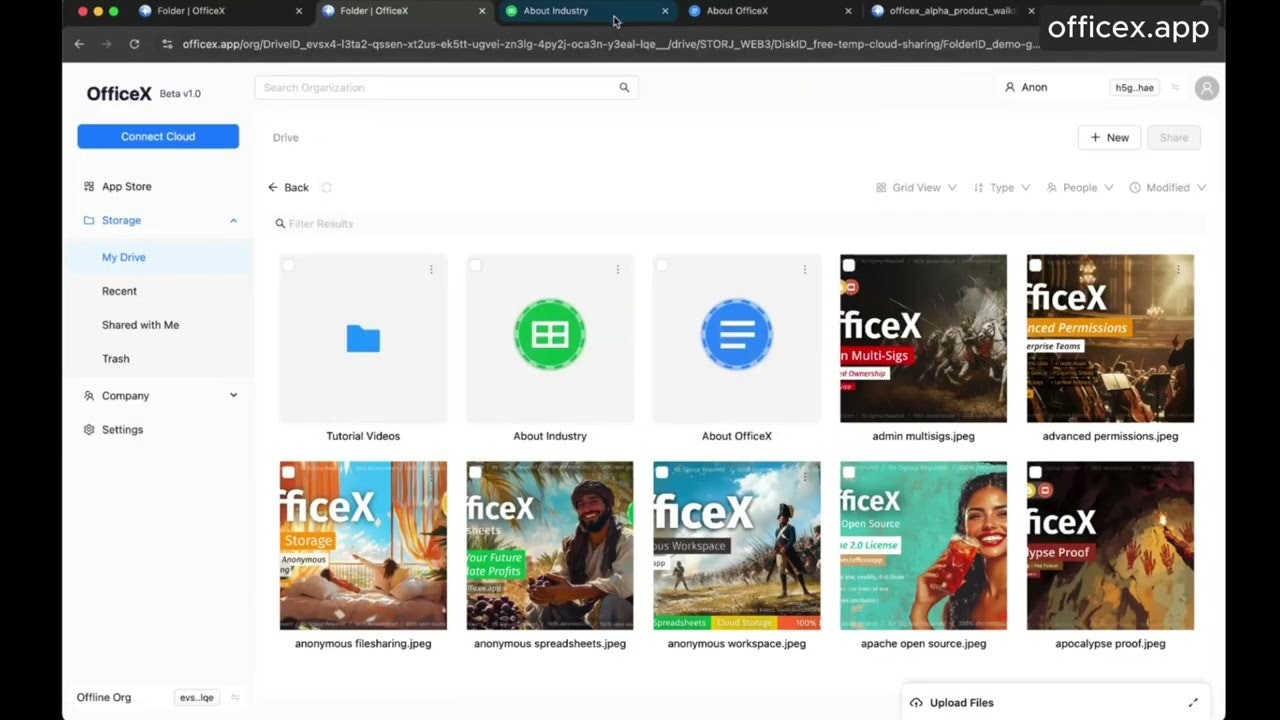
Task: Expand the Company section in the sidebar
Action: [125, 395]
